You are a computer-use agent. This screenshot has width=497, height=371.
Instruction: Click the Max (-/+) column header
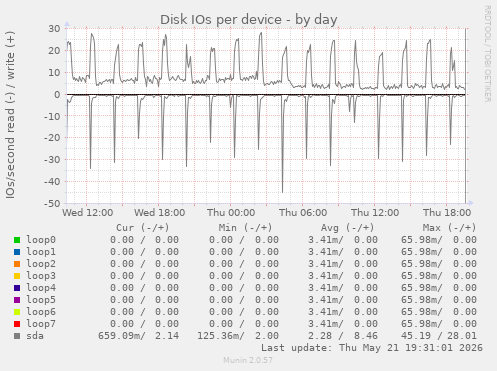tap(449, 228)
